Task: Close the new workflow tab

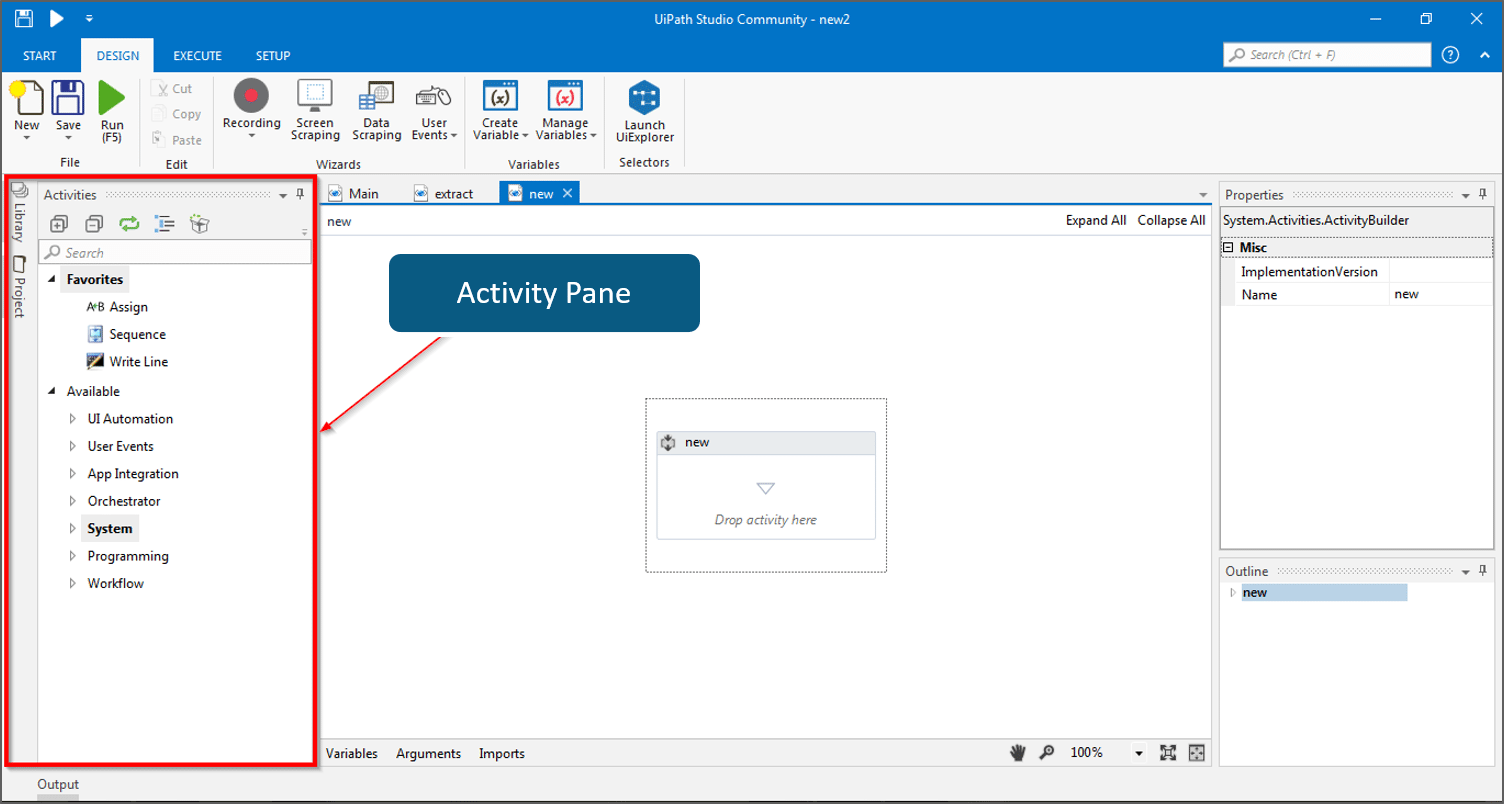Action: coord(567,193)
